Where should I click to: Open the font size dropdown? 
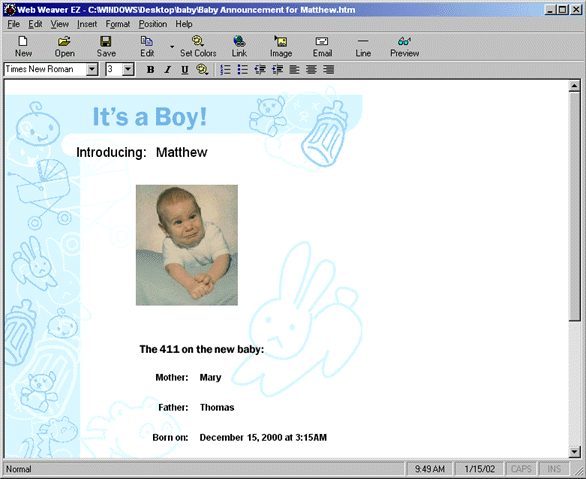tap(128, 69)
